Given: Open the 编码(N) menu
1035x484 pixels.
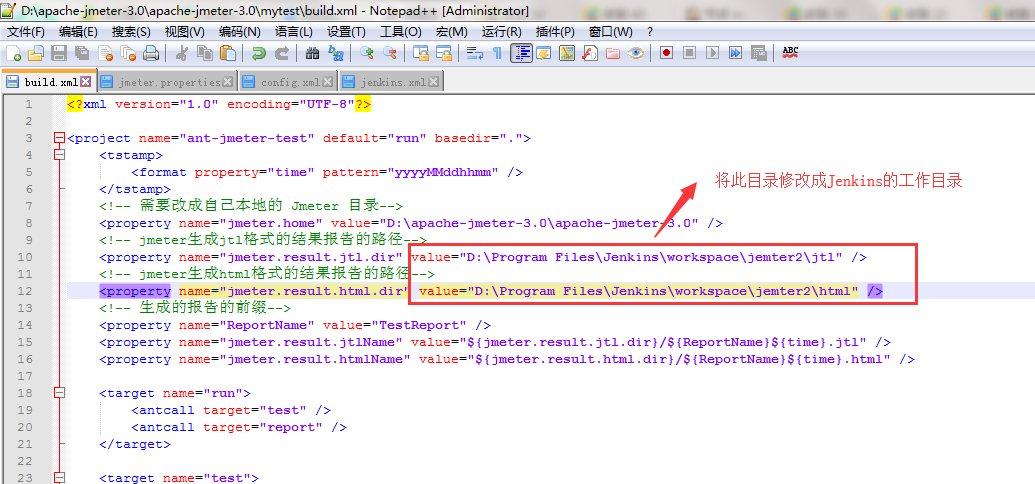Looking at the screenshot, I should pyautogui.click(x=240, y=32).
